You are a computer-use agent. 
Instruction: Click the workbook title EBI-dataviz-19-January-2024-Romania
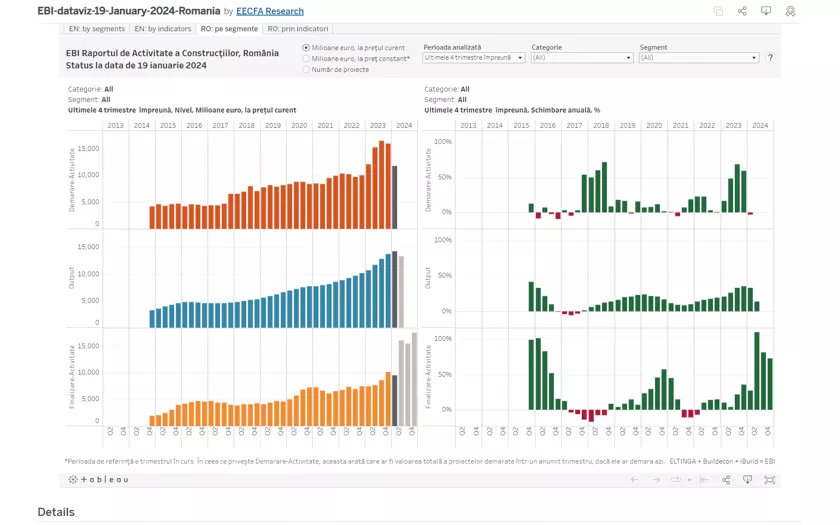click(x=129, y=11)
